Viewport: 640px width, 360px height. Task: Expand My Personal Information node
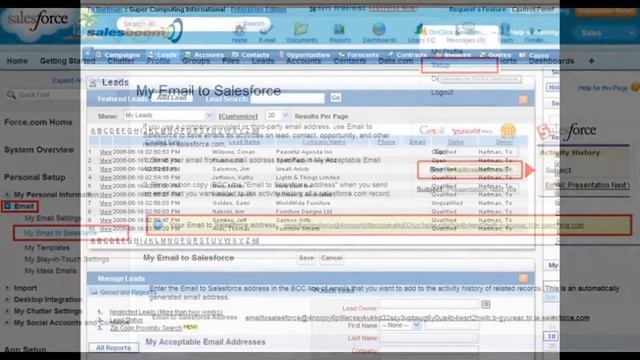[7, 195]
